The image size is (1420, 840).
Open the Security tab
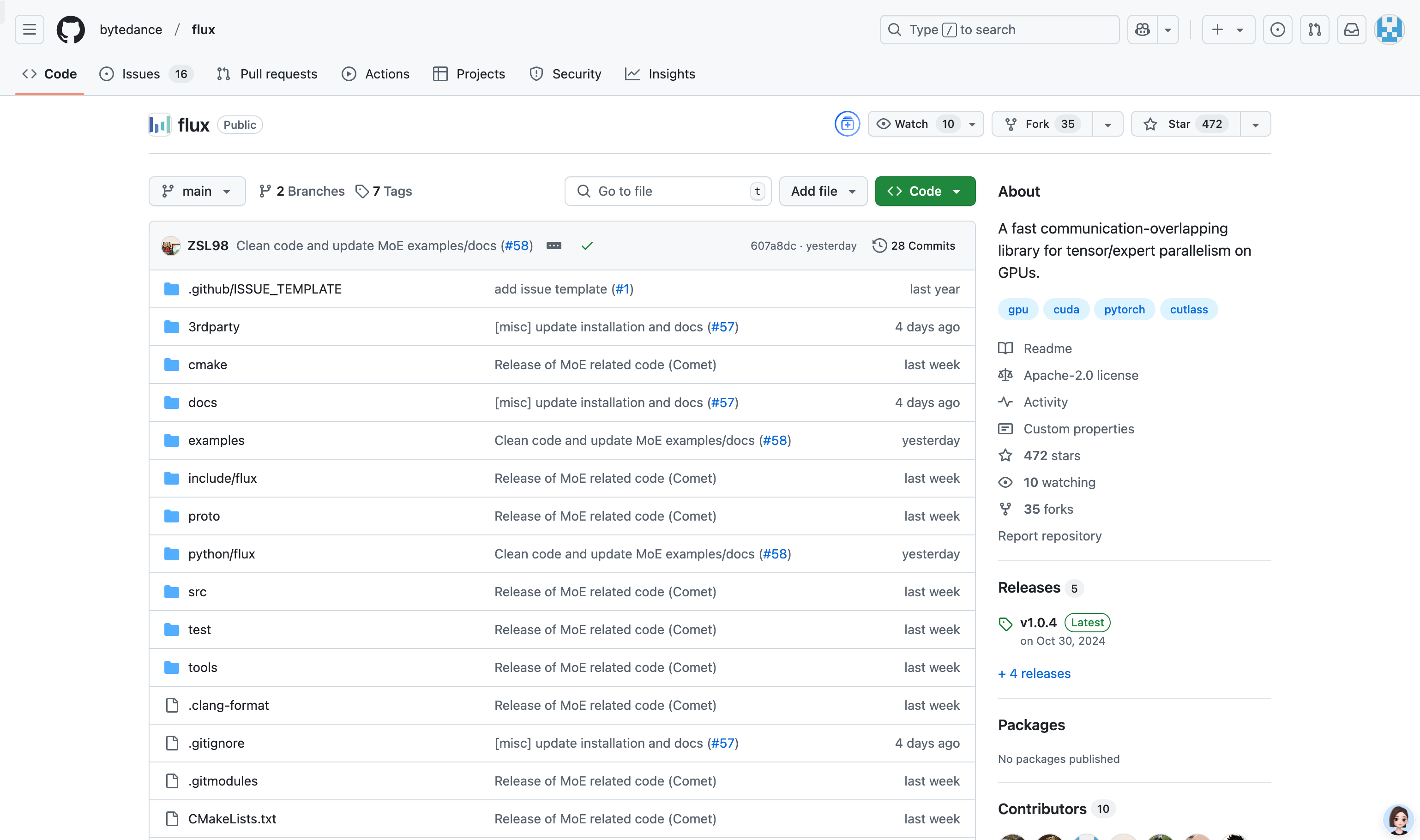[565, 74]
